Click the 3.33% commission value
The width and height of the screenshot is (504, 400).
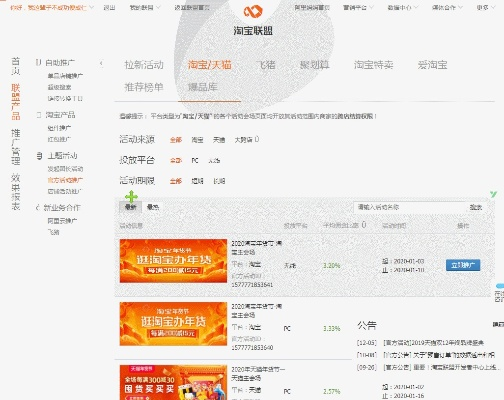coord(331,328)
